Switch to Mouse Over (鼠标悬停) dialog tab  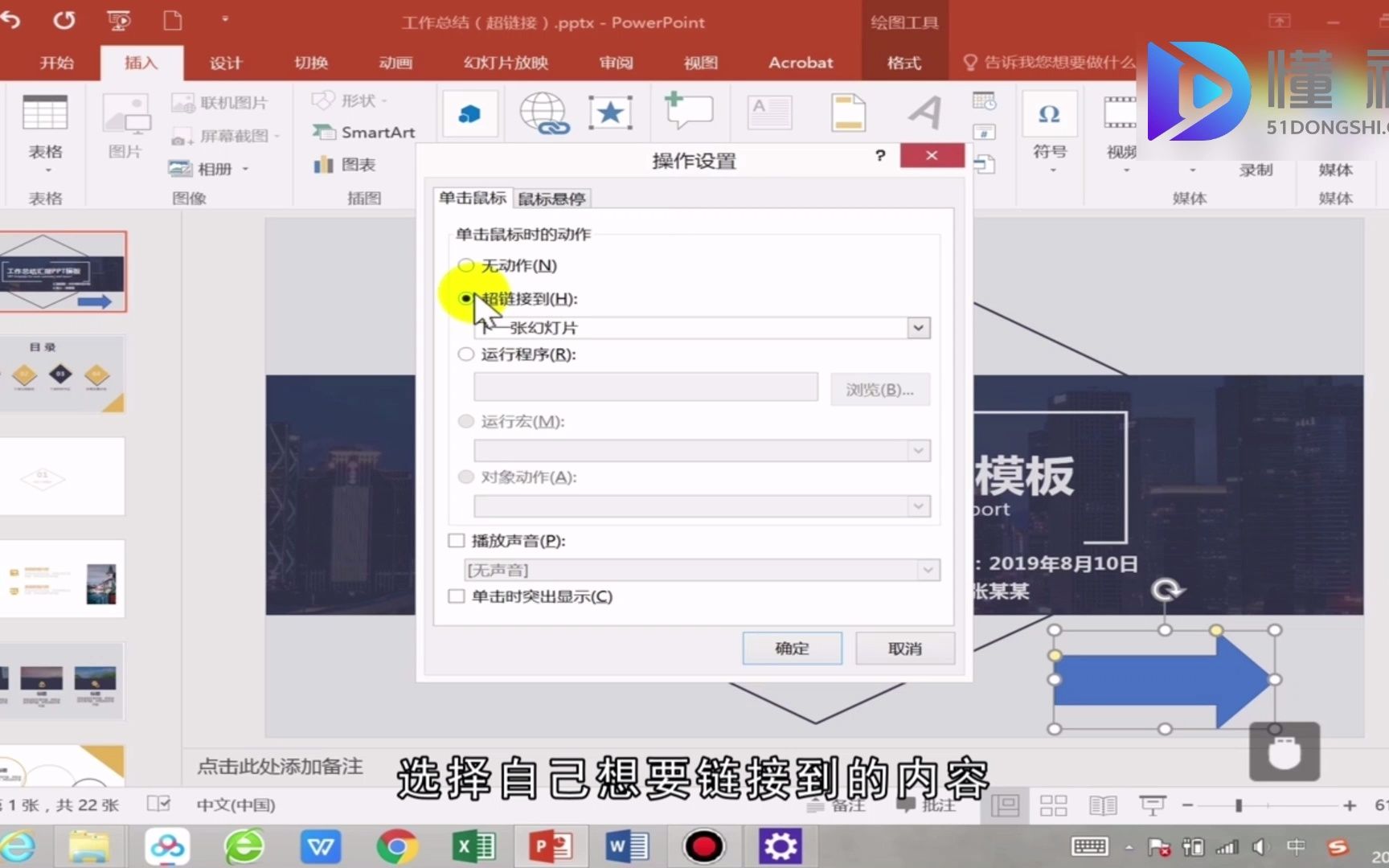[x=551, y=199]
